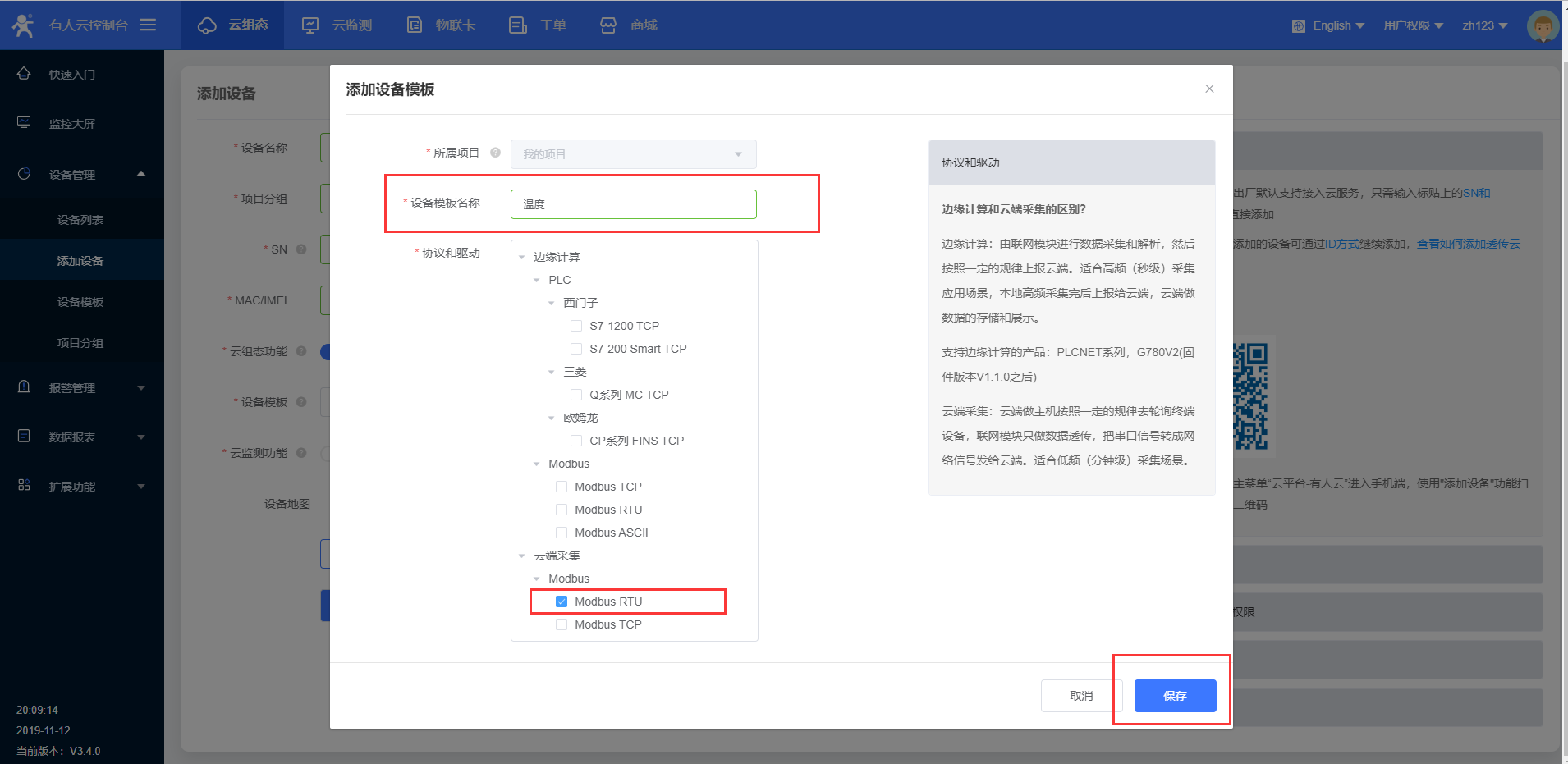Click the 取消 cancel button

(x=1081, y=696)
